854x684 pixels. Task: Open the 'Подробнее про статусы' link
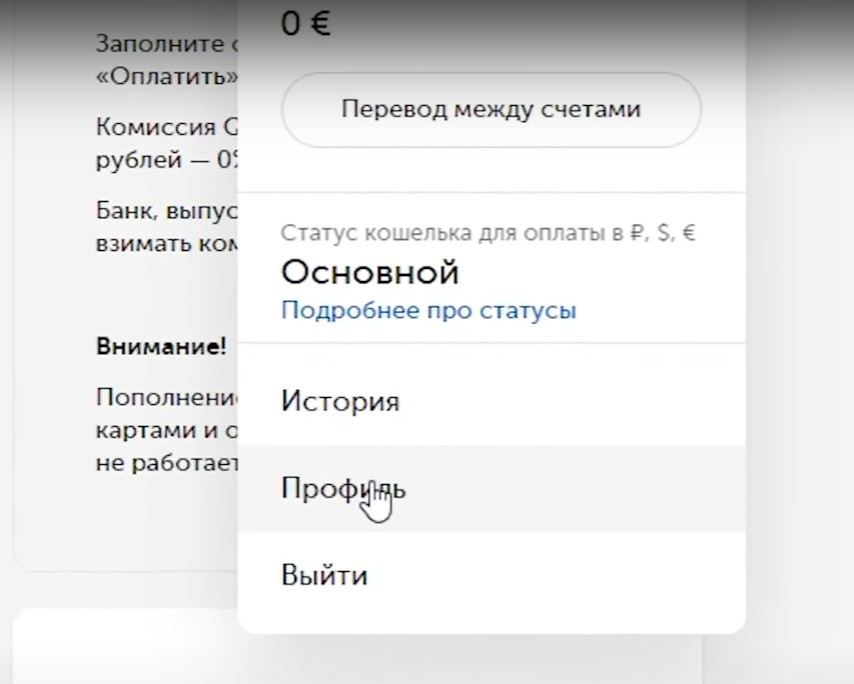click(x=429, y=310)
